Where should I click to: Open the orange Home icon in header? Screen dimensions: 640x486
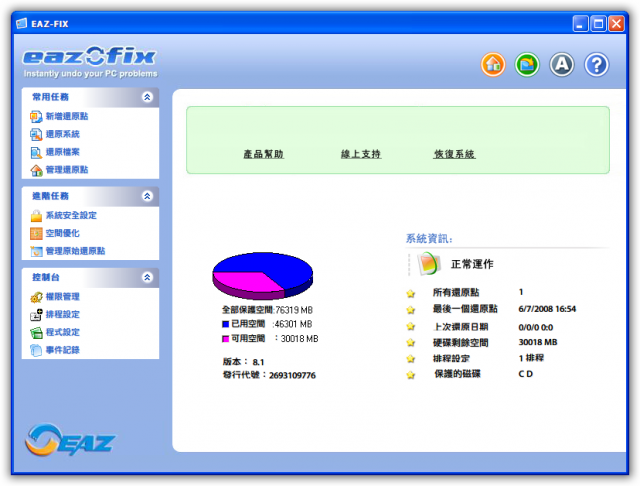coord(493,64)
